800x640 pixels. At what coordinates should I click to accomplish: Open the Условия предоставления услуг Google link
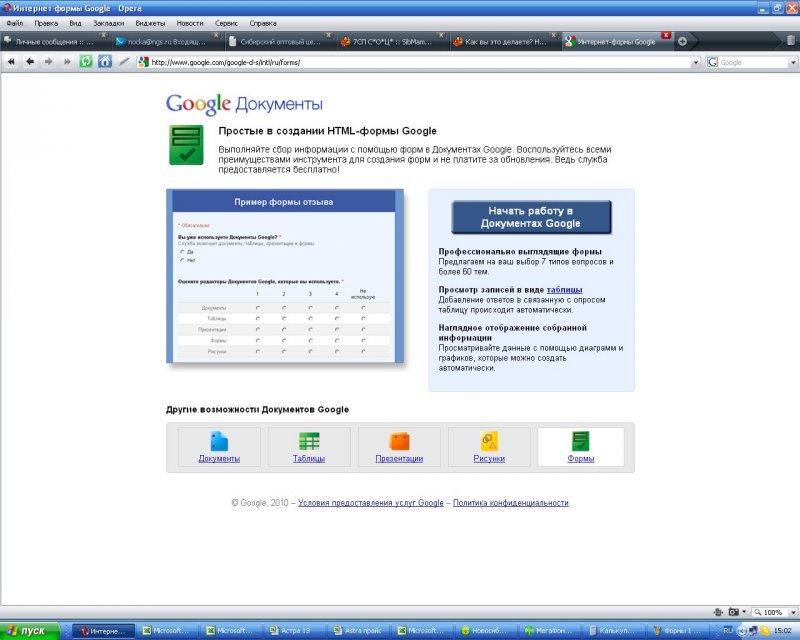371,503
